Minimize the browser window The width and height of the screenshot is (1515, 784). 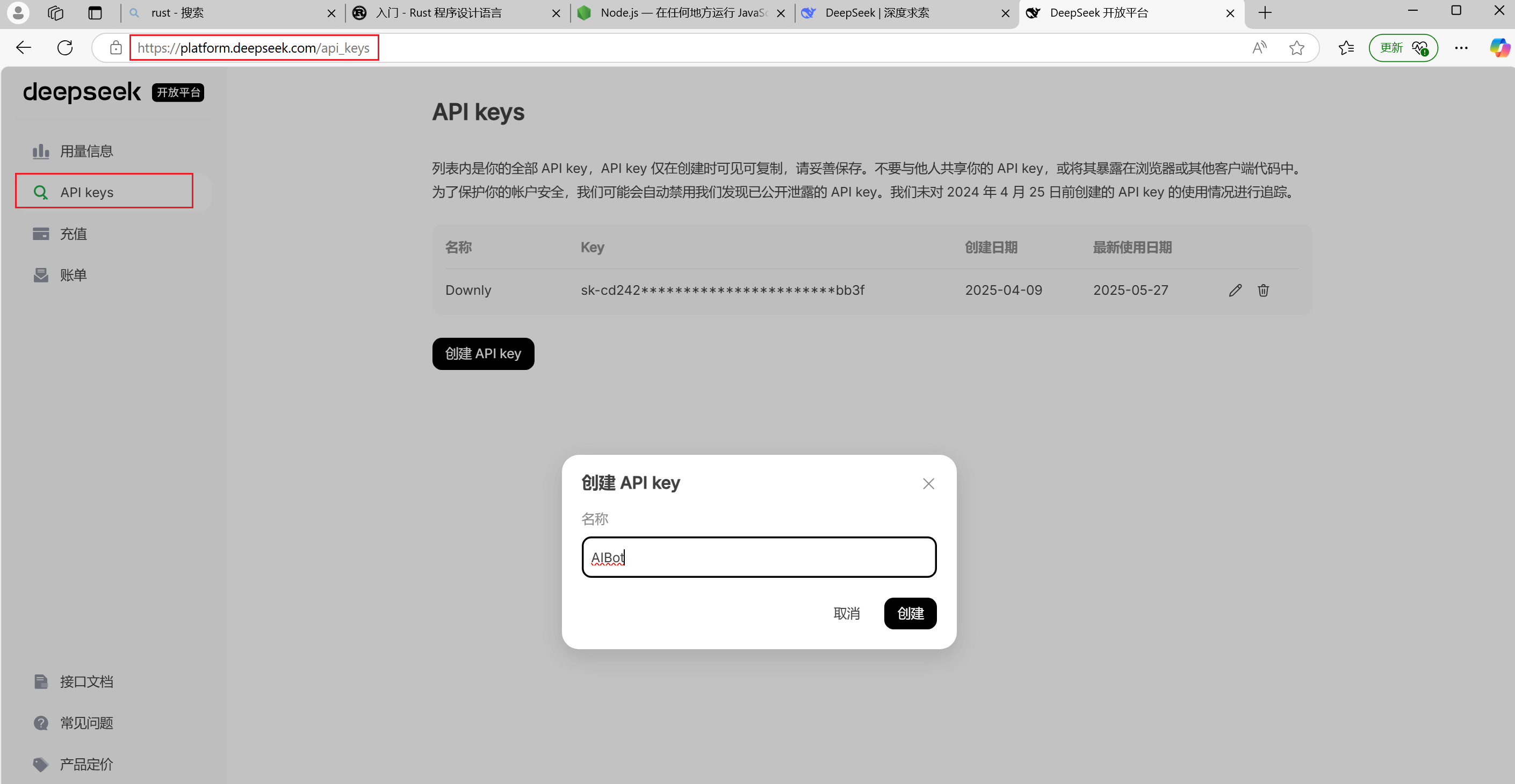pyautogui.click(x=1413, y=11)
